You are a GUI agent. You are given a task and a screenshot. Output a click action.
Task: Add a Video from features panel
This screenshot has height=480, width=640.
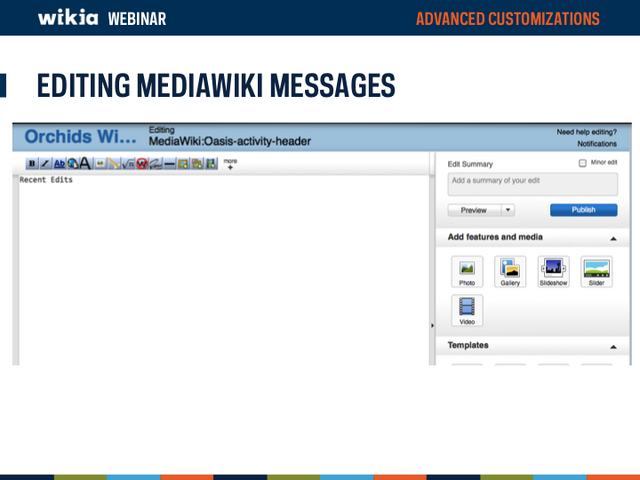click(467, 310)
